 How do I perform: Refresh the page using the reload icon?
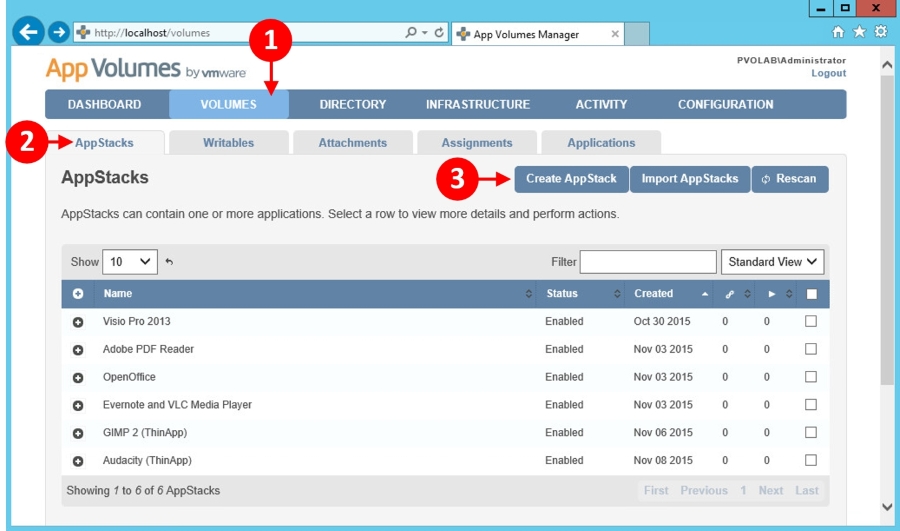pyautogui.click(x=439, y=33)
